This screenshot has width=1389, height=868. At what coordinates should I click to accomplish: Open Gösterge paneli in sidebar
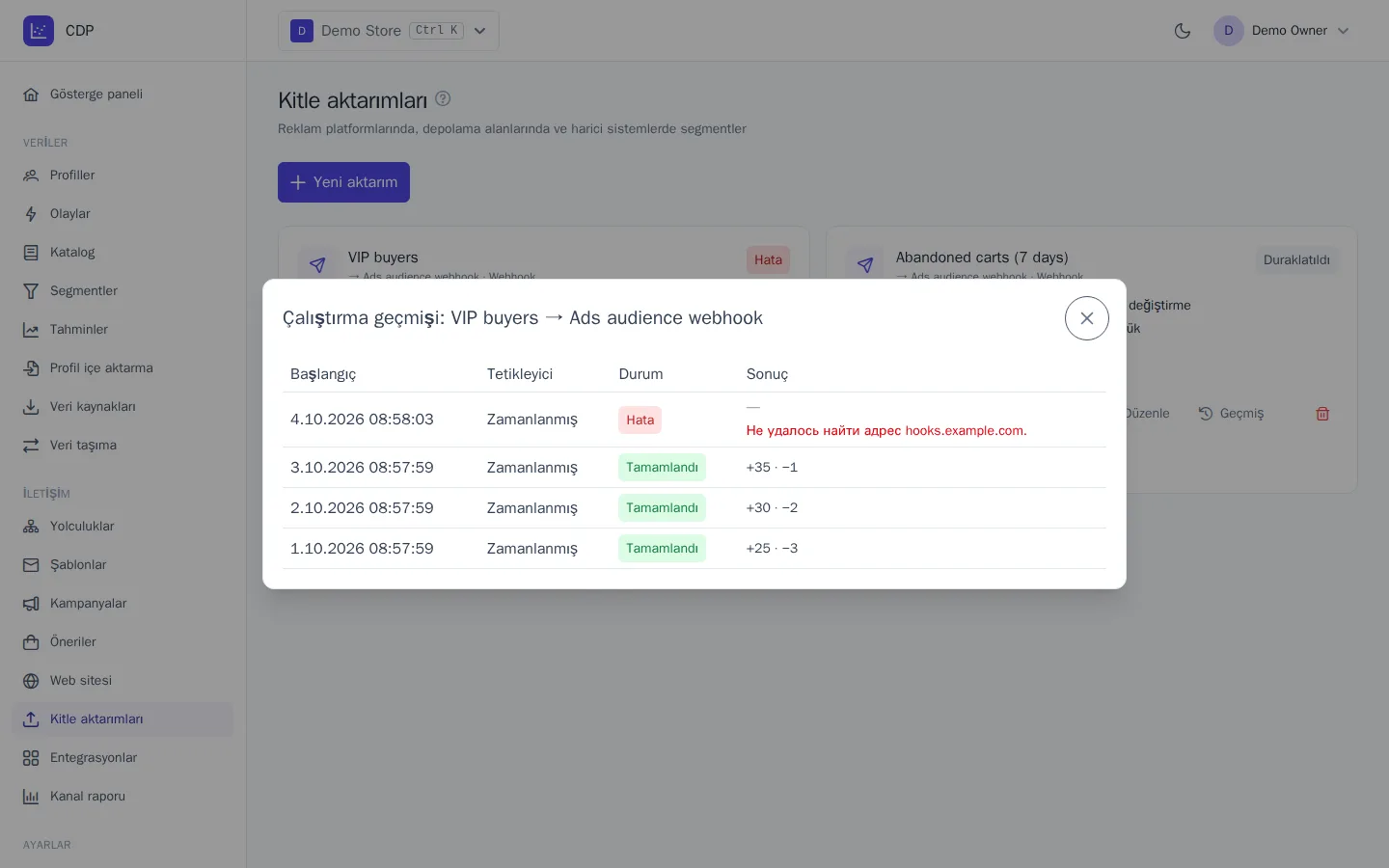click(123, 95)
